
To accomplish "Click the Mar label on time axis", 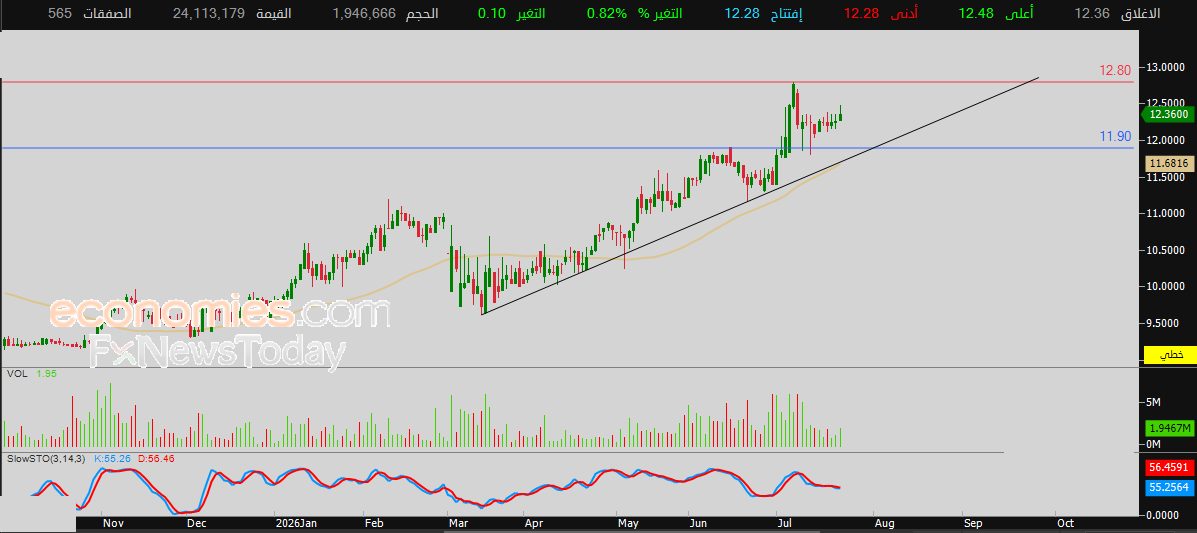I will click(x=459, y=524).
